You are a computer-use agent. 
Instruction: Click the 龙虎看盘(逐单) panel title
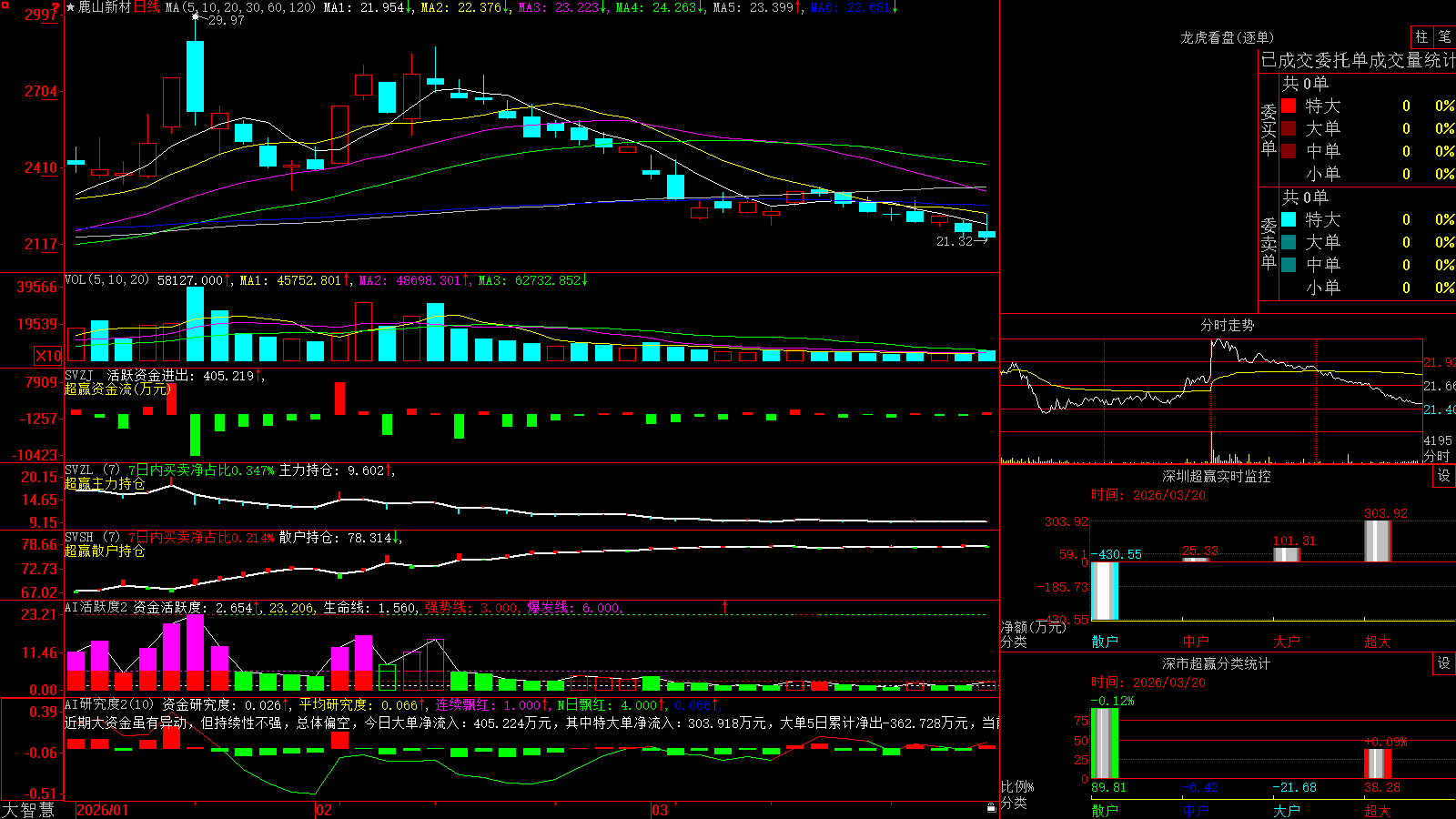[x=1228, y=37]
